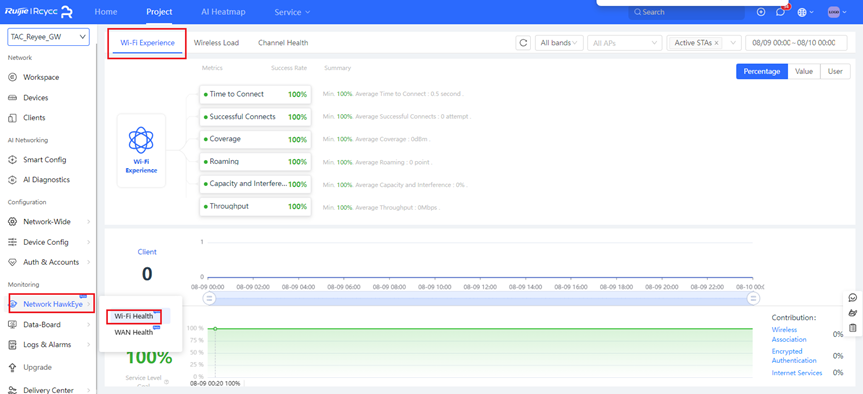Switch to the Channel Health tab
The image size is (863, 394).
coord(283,43)
